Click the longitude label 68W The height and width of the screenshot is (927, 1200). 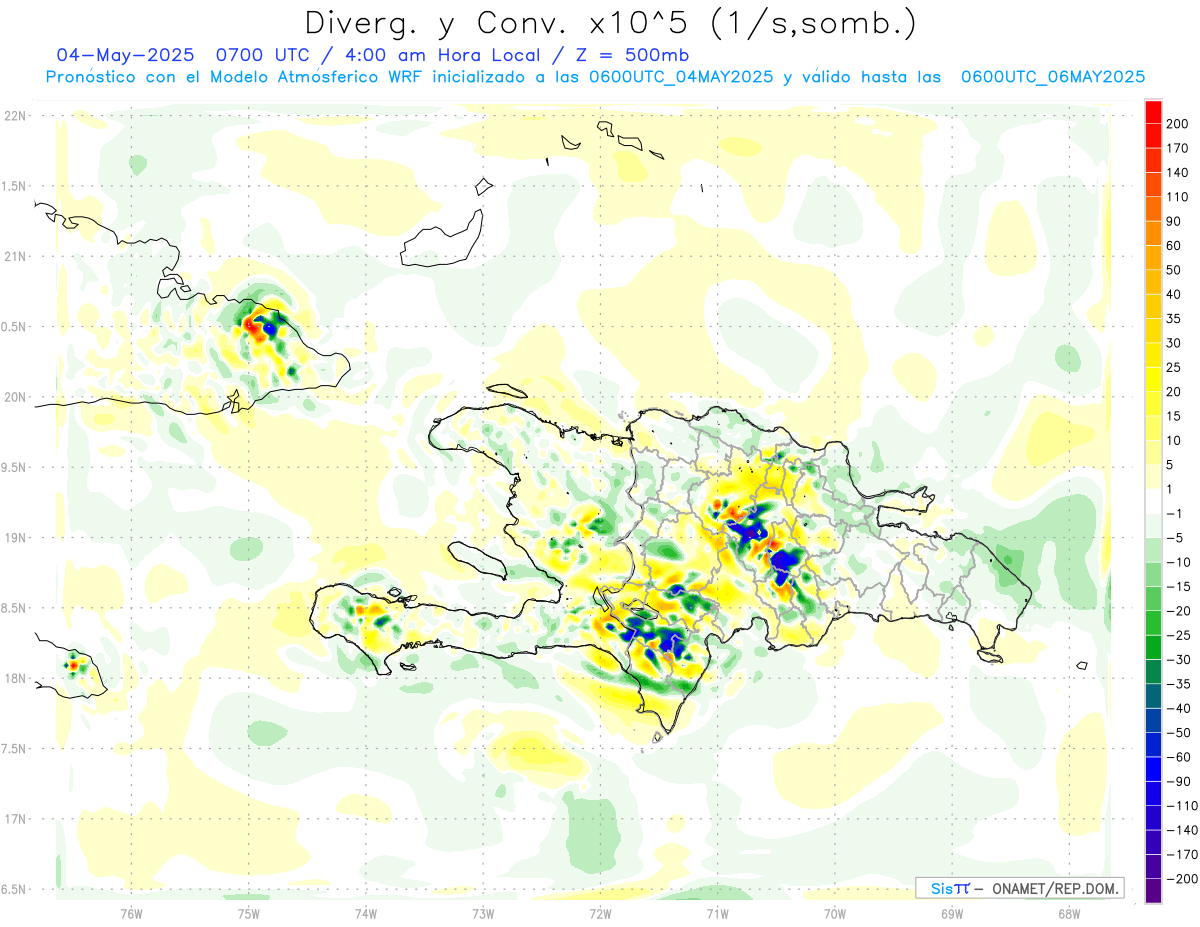[1069, 913]
